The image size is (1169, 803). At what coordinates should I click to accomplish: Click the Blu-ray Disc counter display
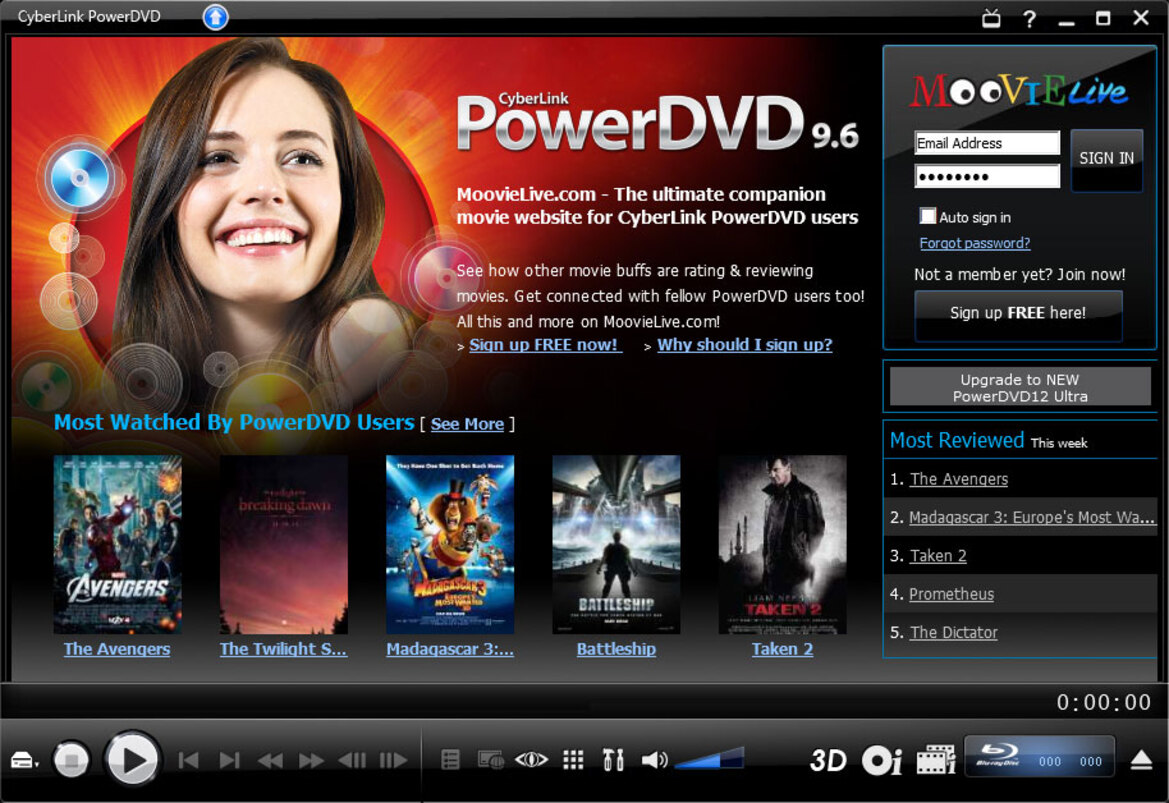pos(1040,758)
